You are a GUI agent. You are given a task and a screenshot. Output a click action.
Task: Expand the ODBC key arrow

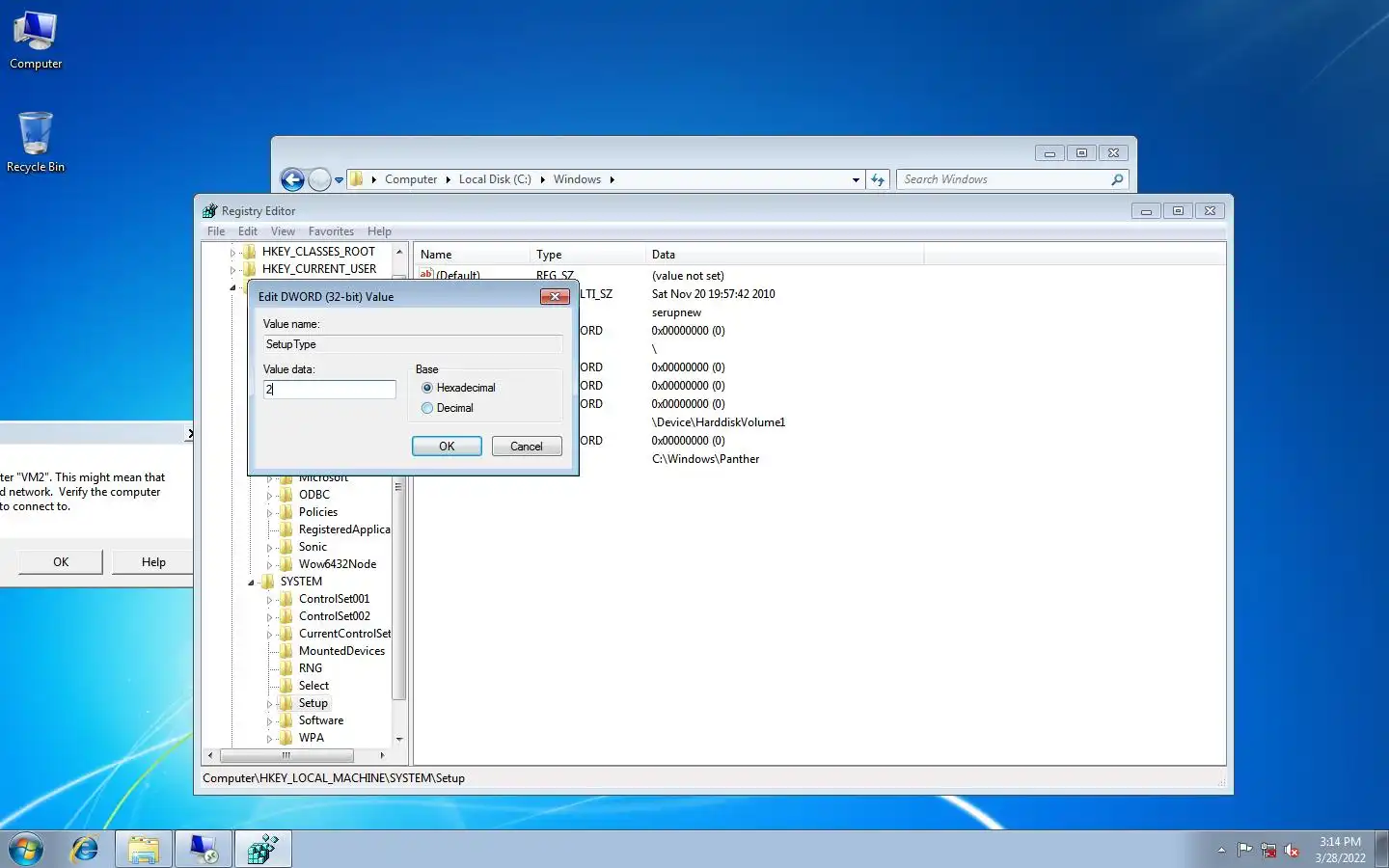click(269, 496)
